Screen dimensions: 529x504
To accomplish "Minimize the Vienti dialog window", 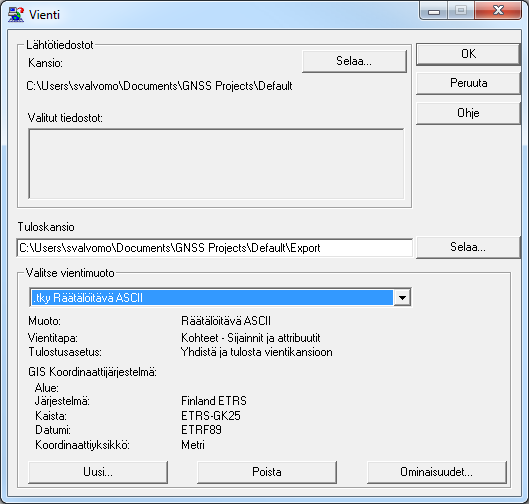I will (x=434, y=11).
